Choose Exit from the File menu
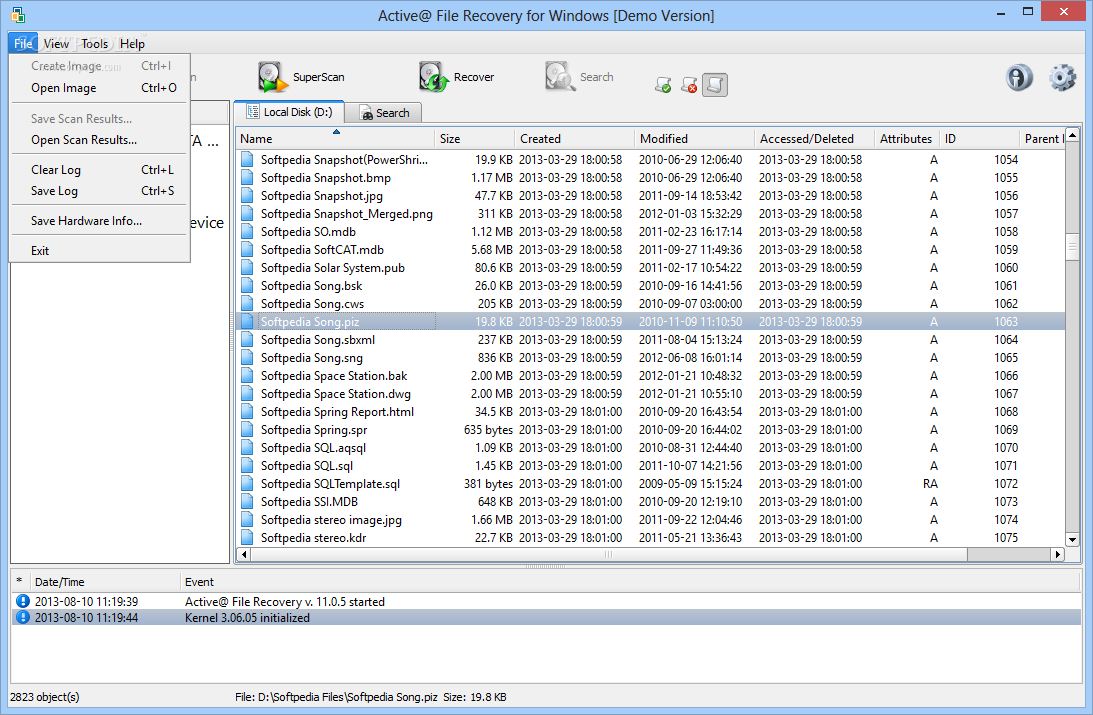The height and width of the screenshot is (715, 1093). pyautogui.click(x=100, y=250)
